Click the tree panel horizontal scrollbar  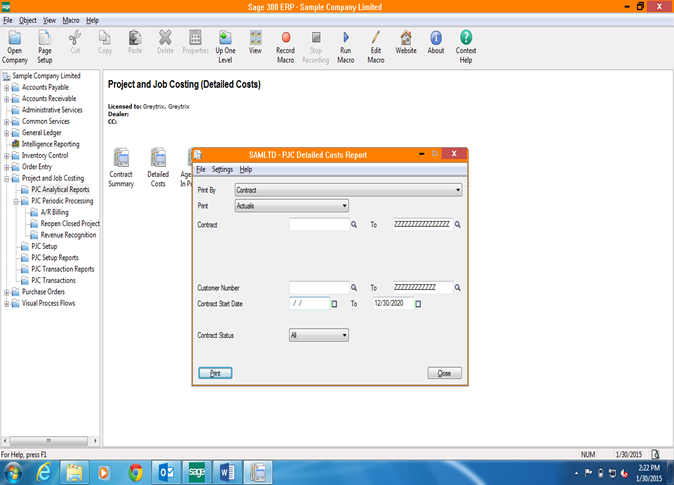49,441
